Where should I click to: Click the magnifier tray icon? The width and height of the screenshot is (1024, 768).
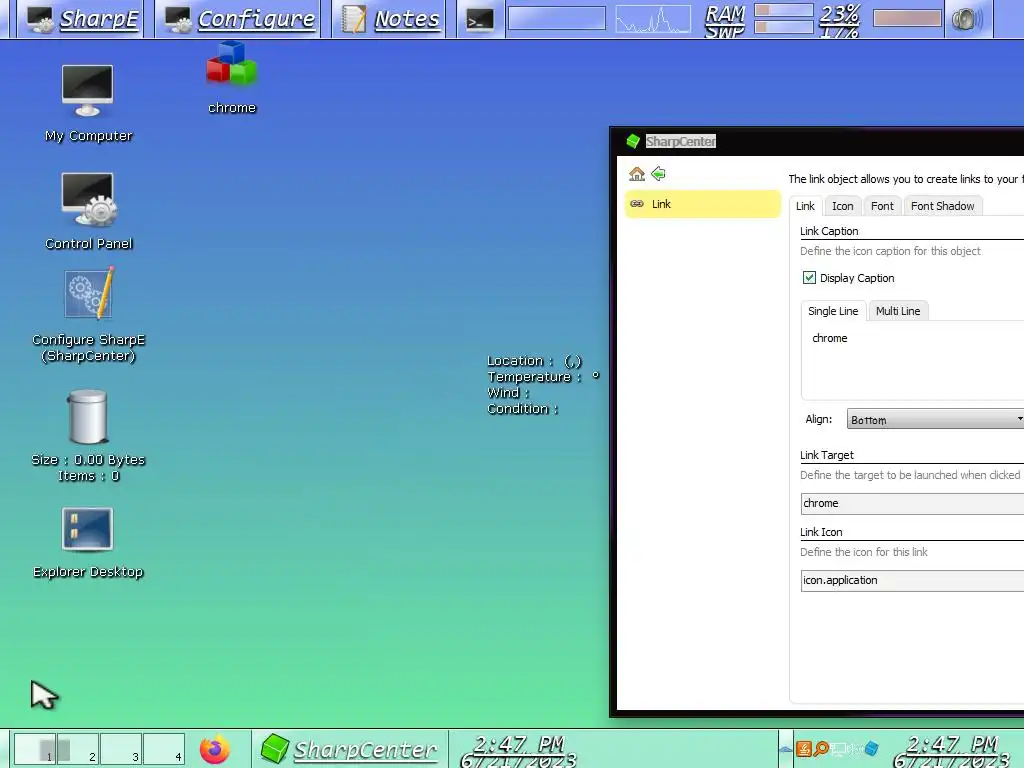[822, 748]
